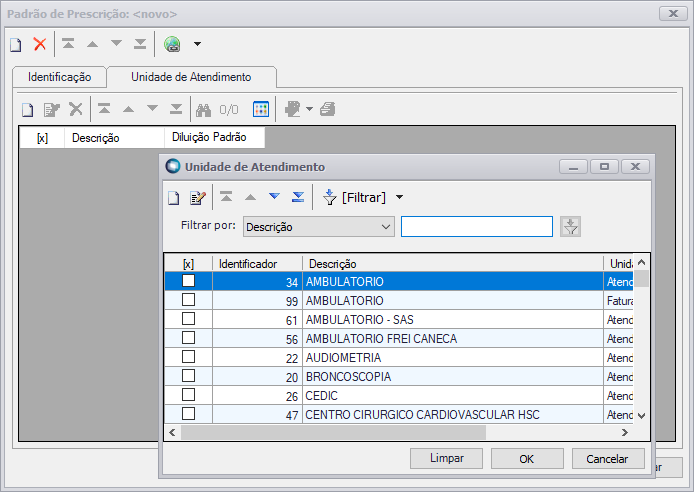This screenshot has height=492, width=694.
Task: Expand the puzzle piece dropdown arrow
Action: [309, 109]
